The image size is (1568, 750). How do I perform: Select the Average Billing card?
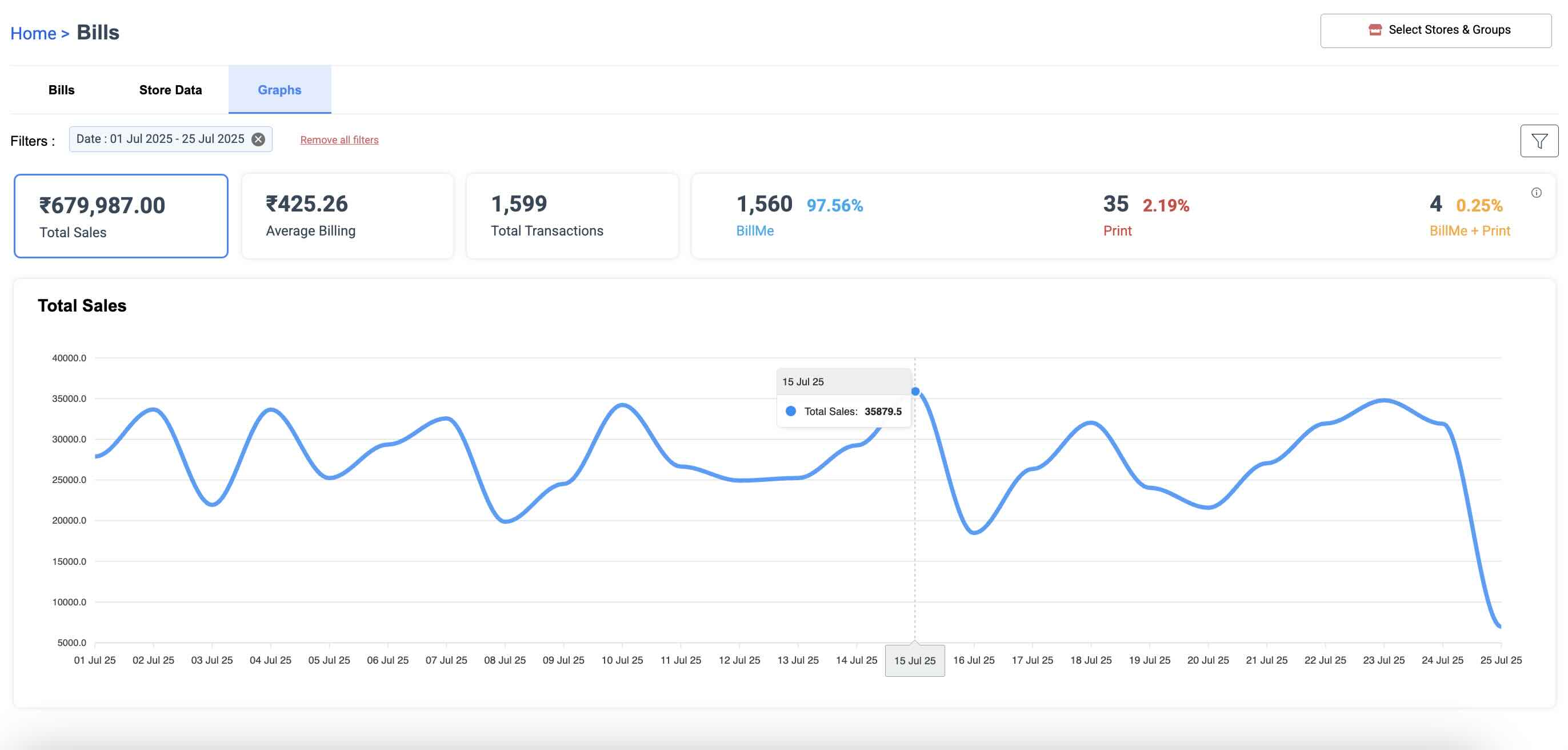tap(347, 216)
